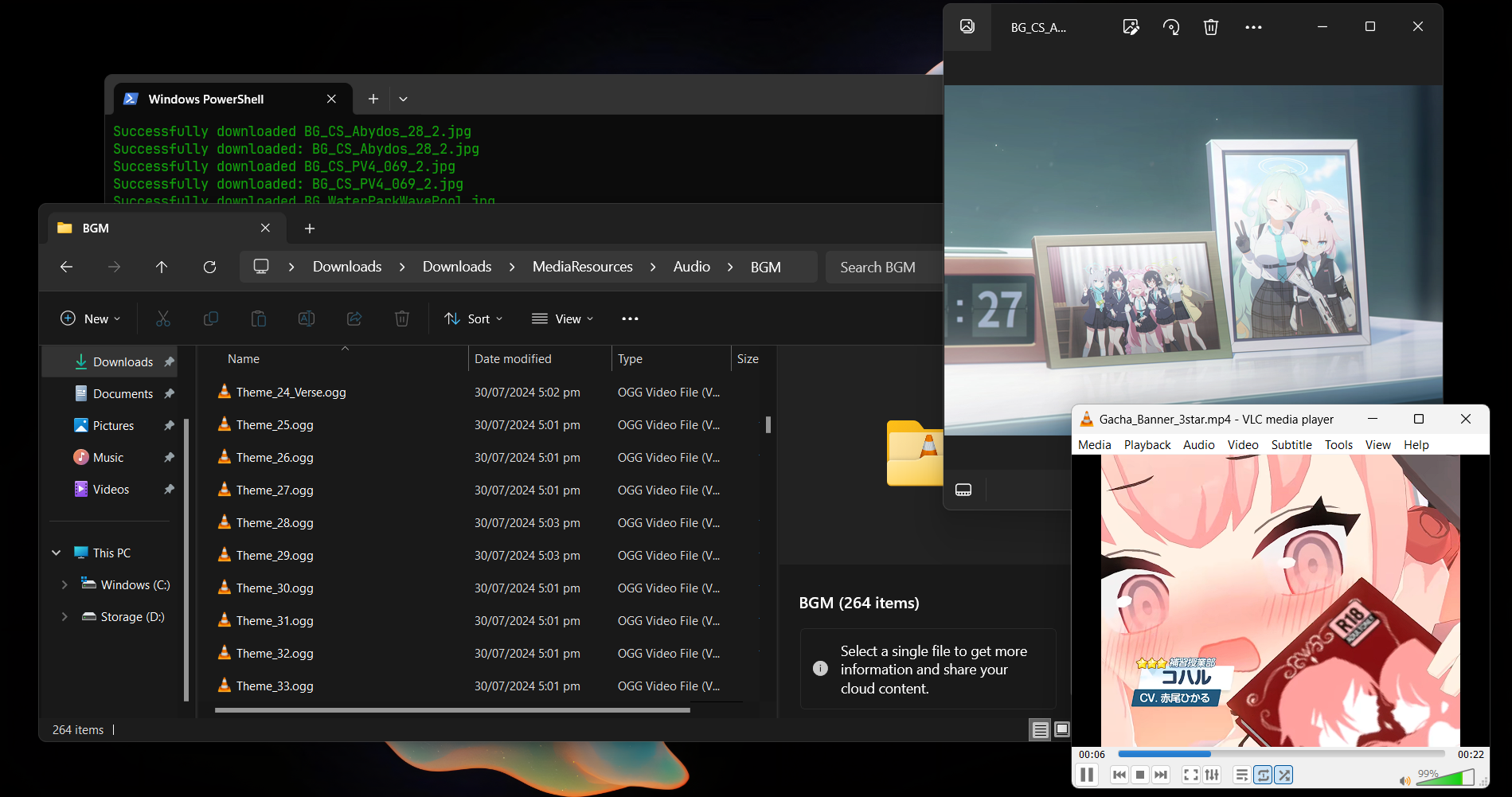
Task: Switch Explorer to large thumbnails view icon
Action: pyautogui.click(x=1062, y=729)
